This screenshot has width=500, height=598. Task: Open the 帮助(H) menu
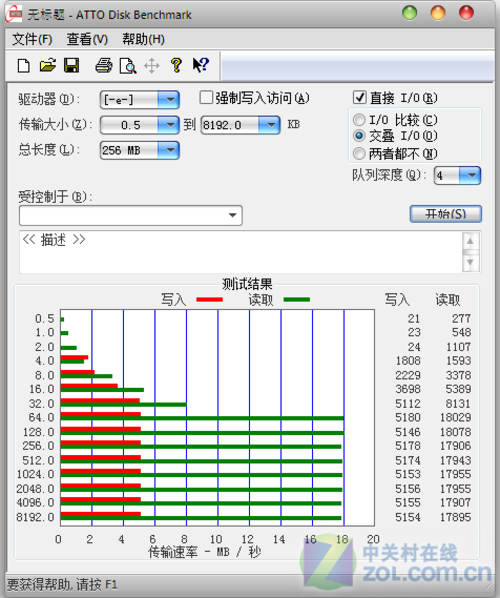click(143, 39)
